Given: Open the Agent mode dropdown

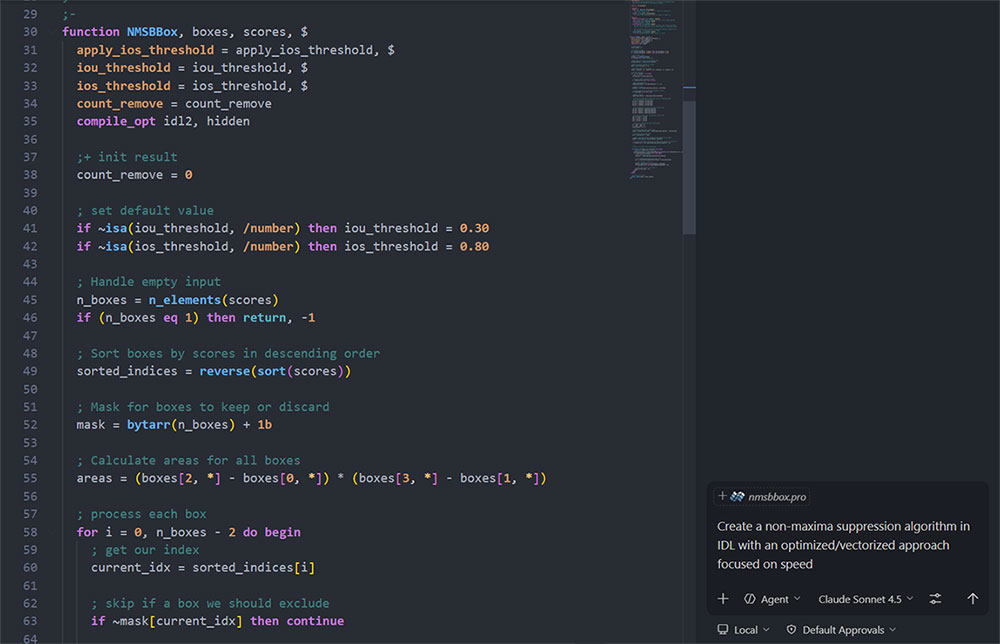Looking at the screenshot, I should (773, 599).
